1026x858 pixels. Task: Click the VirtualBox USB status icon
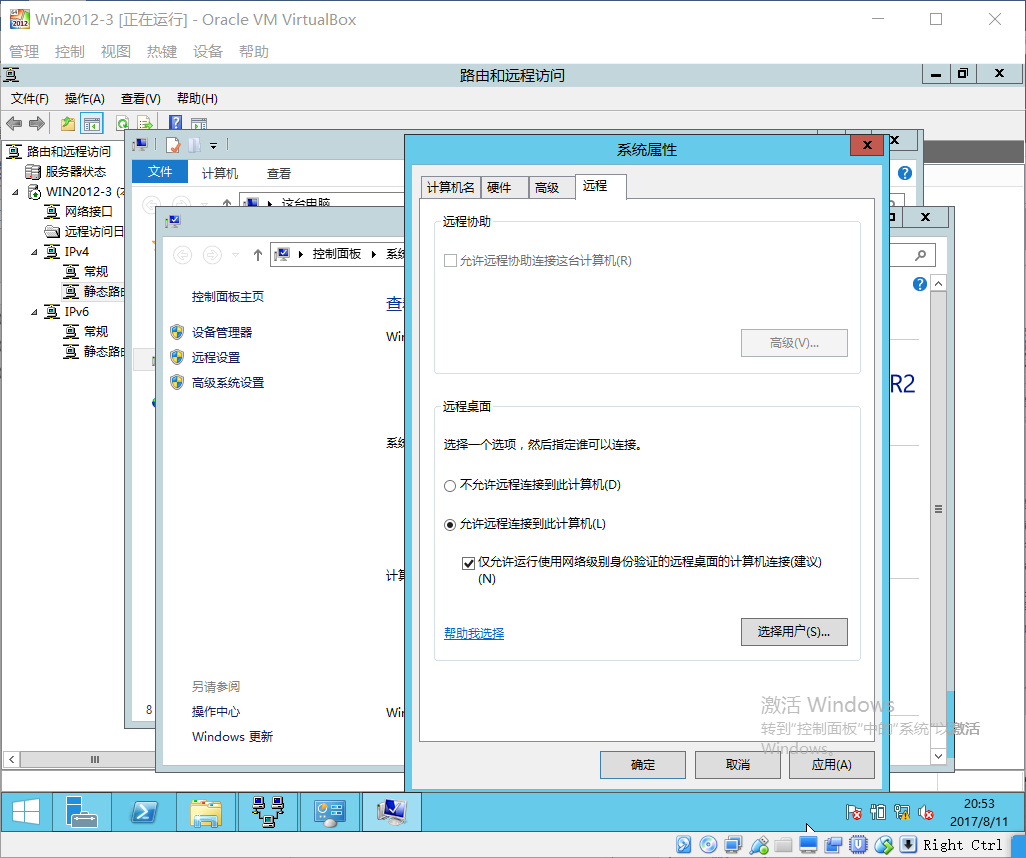[758, 844]
